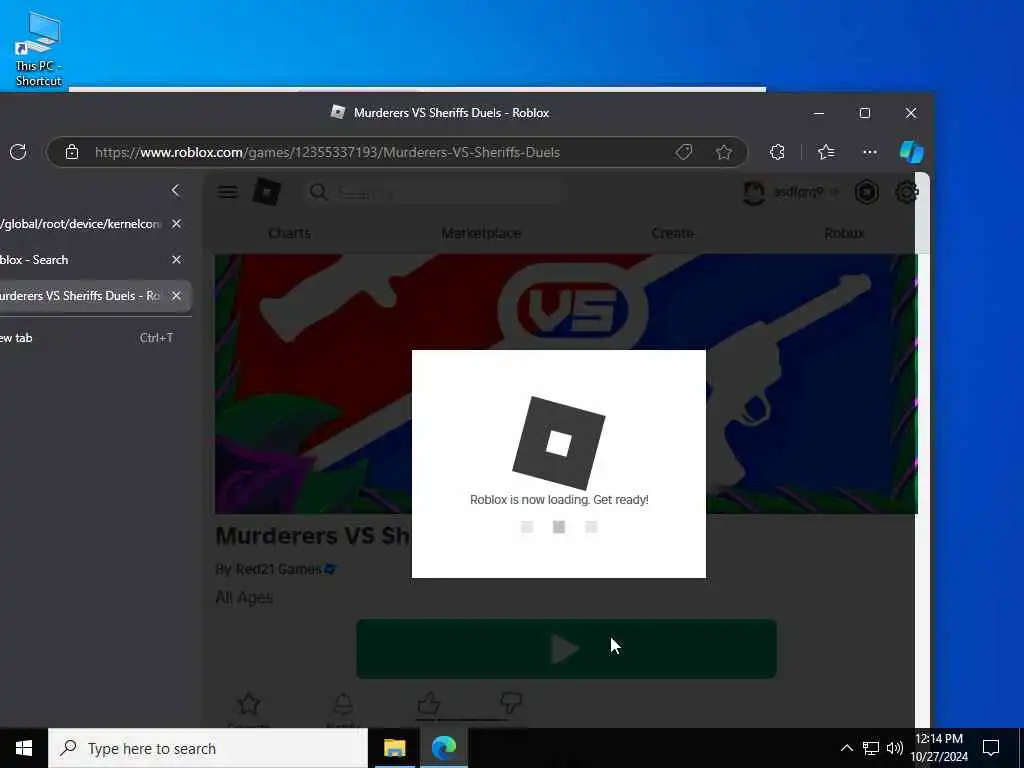Open Edge Settings and more menu

pos(870,152)
